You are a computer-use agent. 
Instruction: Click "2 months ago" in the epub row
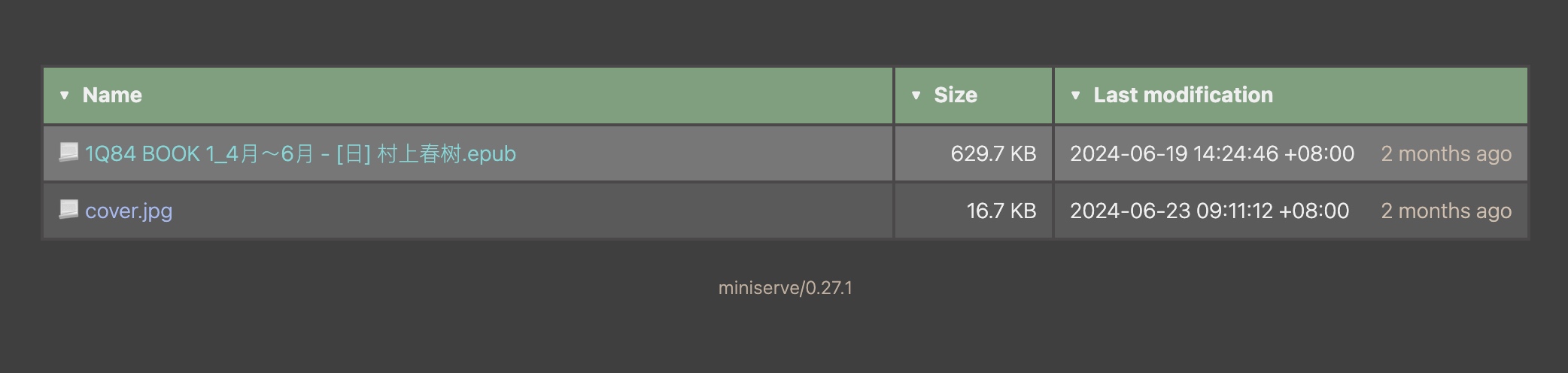(x=1445, y=154)
